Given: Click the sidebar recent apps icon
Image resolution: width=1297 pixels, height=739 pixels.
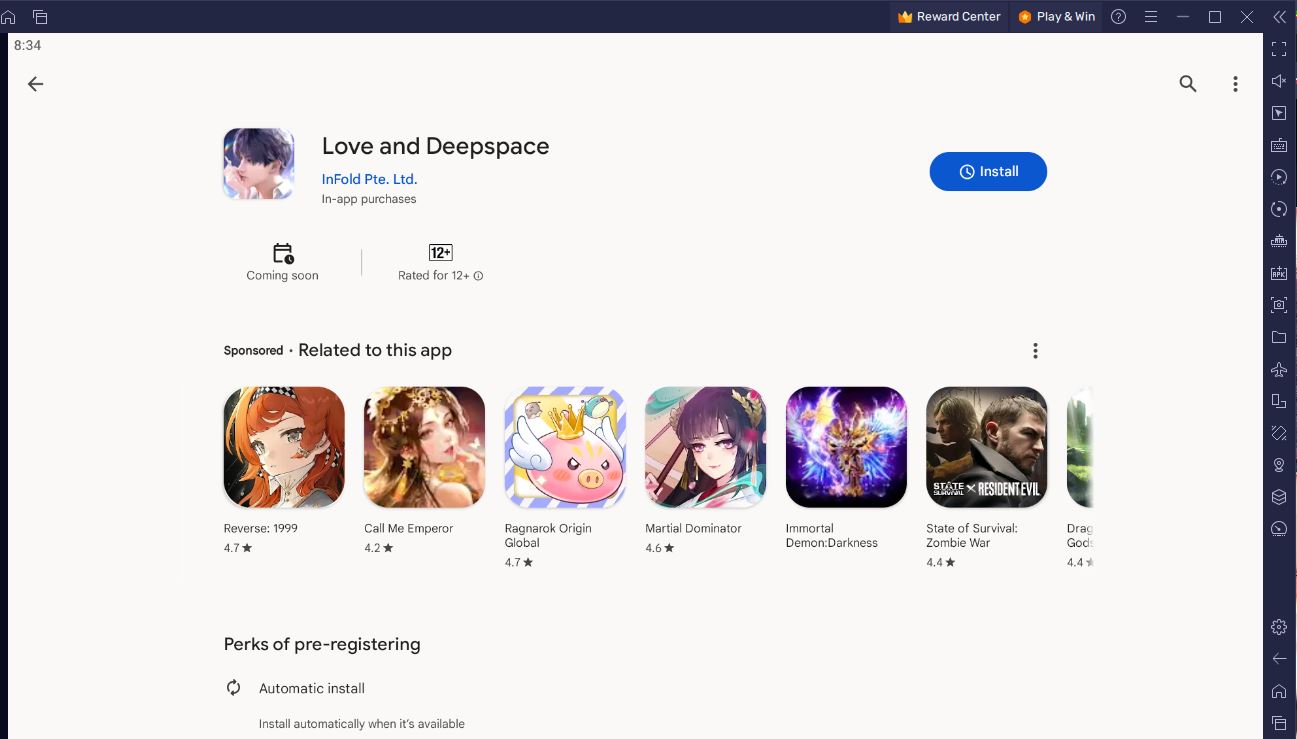Looking at the screenshot, I should (1279, 723).
